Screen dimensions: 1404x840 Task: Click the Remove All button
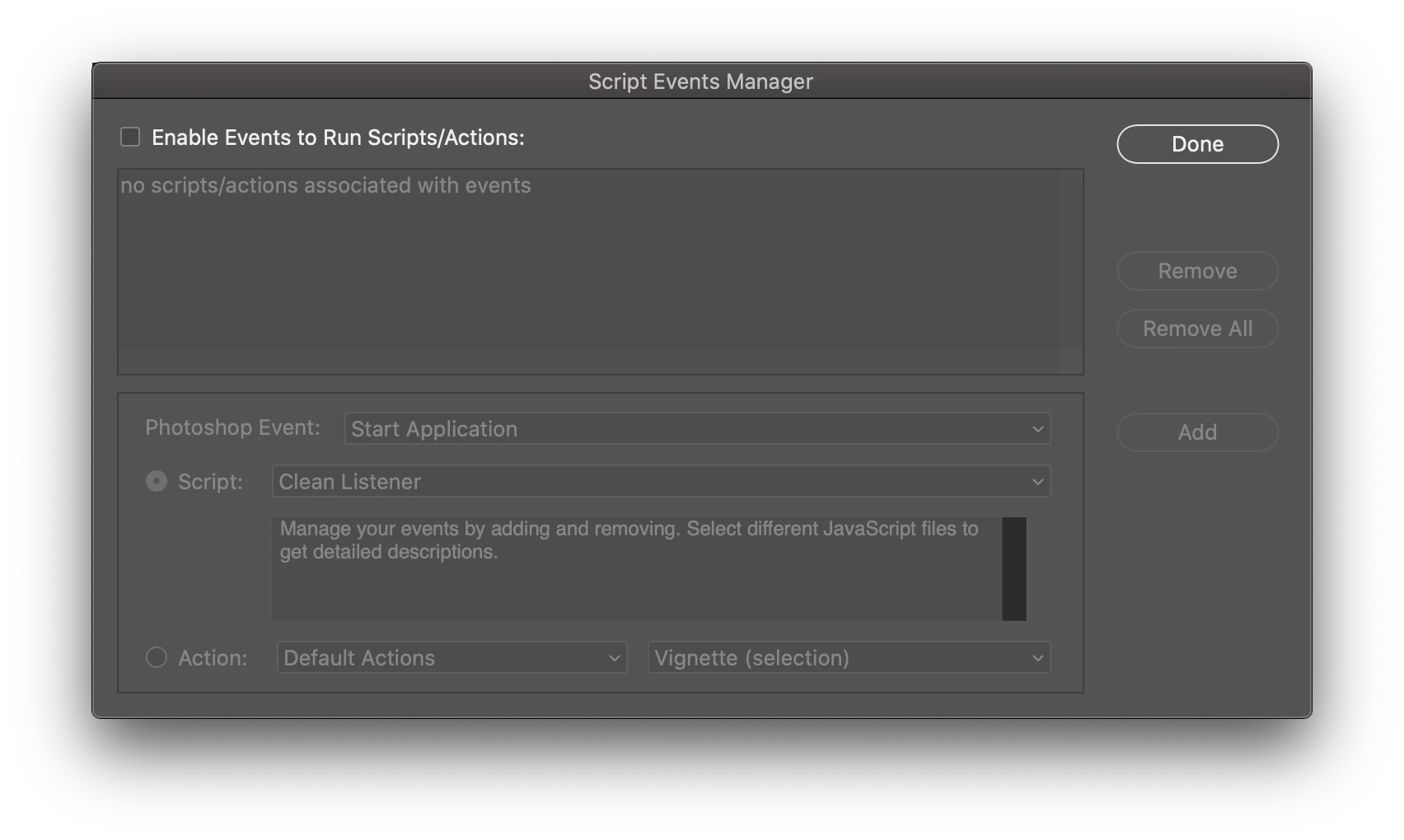(x=1197, y=329)
